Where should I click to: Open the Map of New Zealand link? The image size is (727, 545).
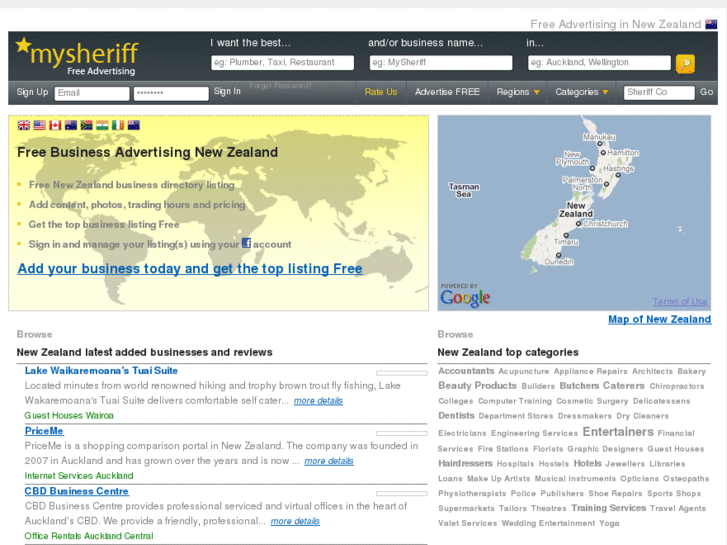(659, 319)
